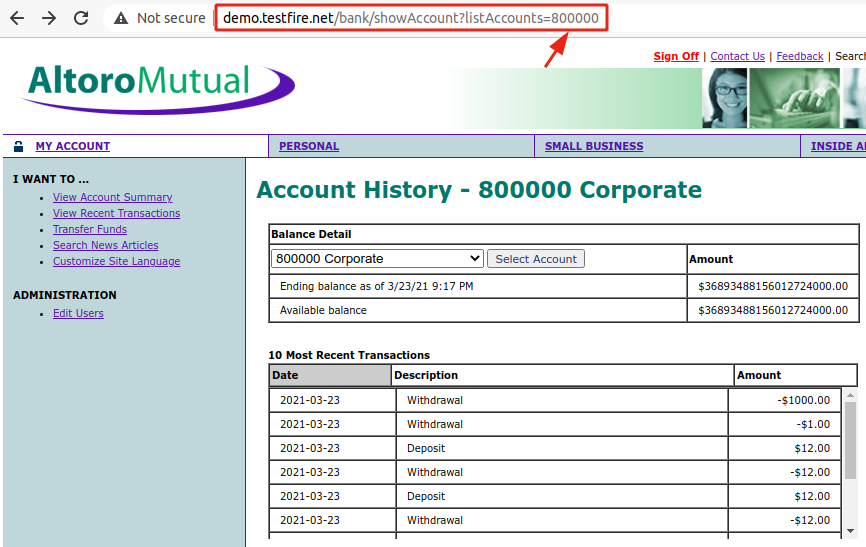Open View Recent Transactions link
The width and height of the screenshot is (866, 547).
[117, 213]
